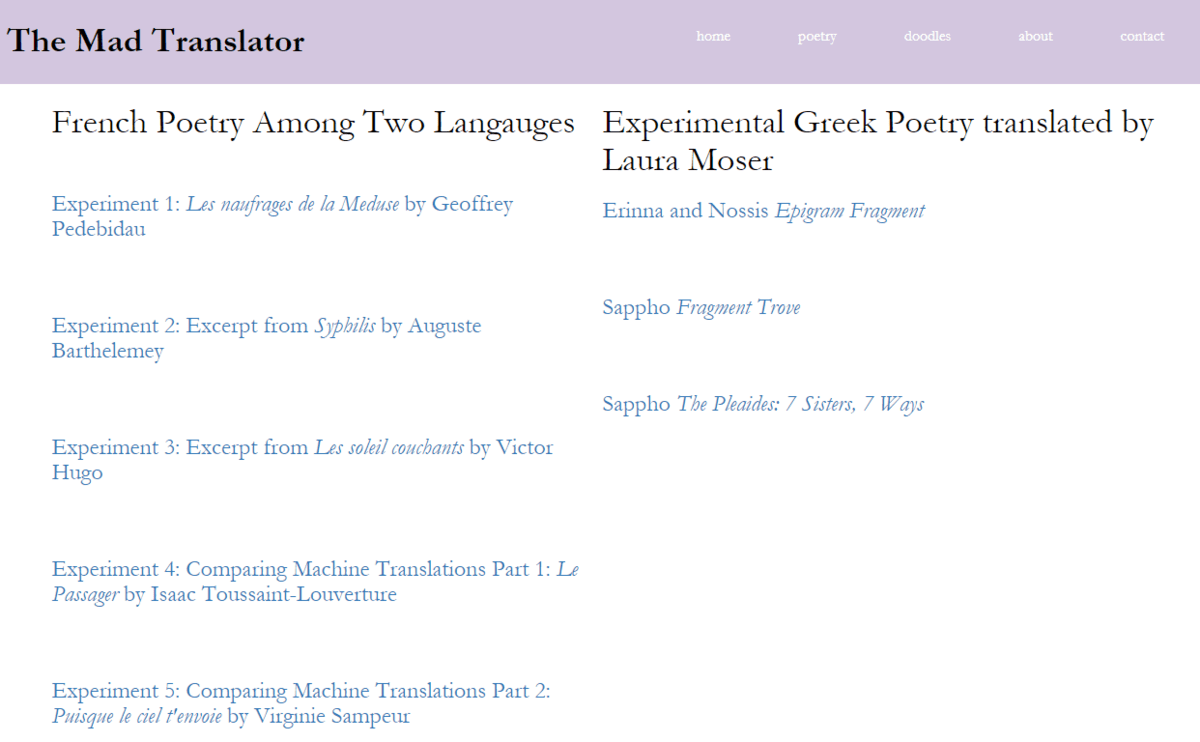This screenshot has width=1200, height=742.
Task: Navigate to the about page
Action: (x=1035, y=36)
